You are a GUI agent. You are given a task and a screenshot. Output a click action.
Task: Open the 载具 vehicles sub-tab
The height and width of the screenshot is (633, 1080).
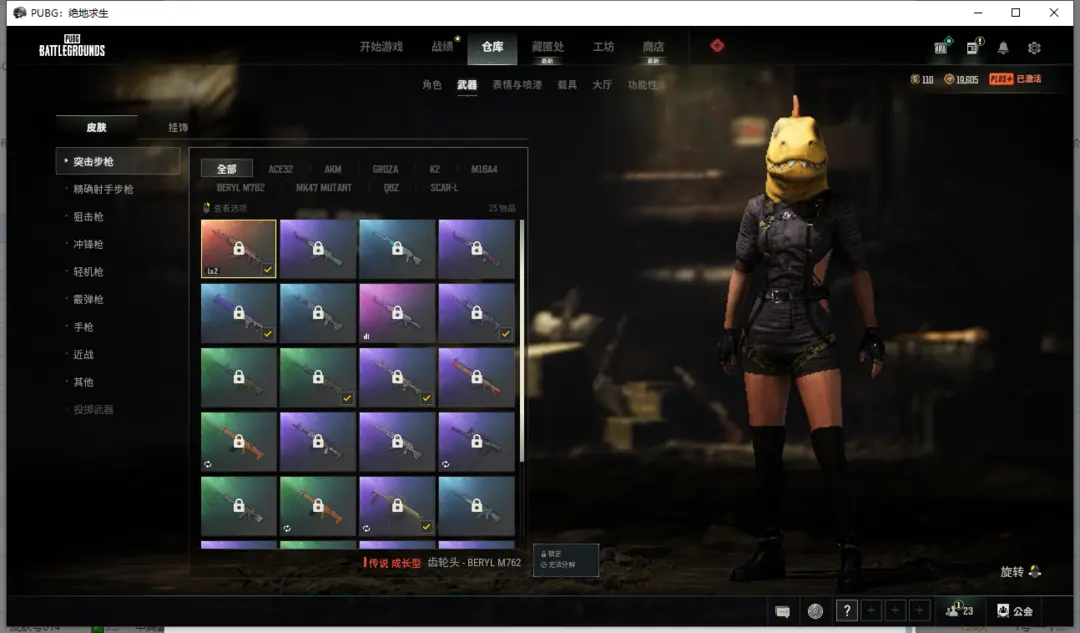567,85
